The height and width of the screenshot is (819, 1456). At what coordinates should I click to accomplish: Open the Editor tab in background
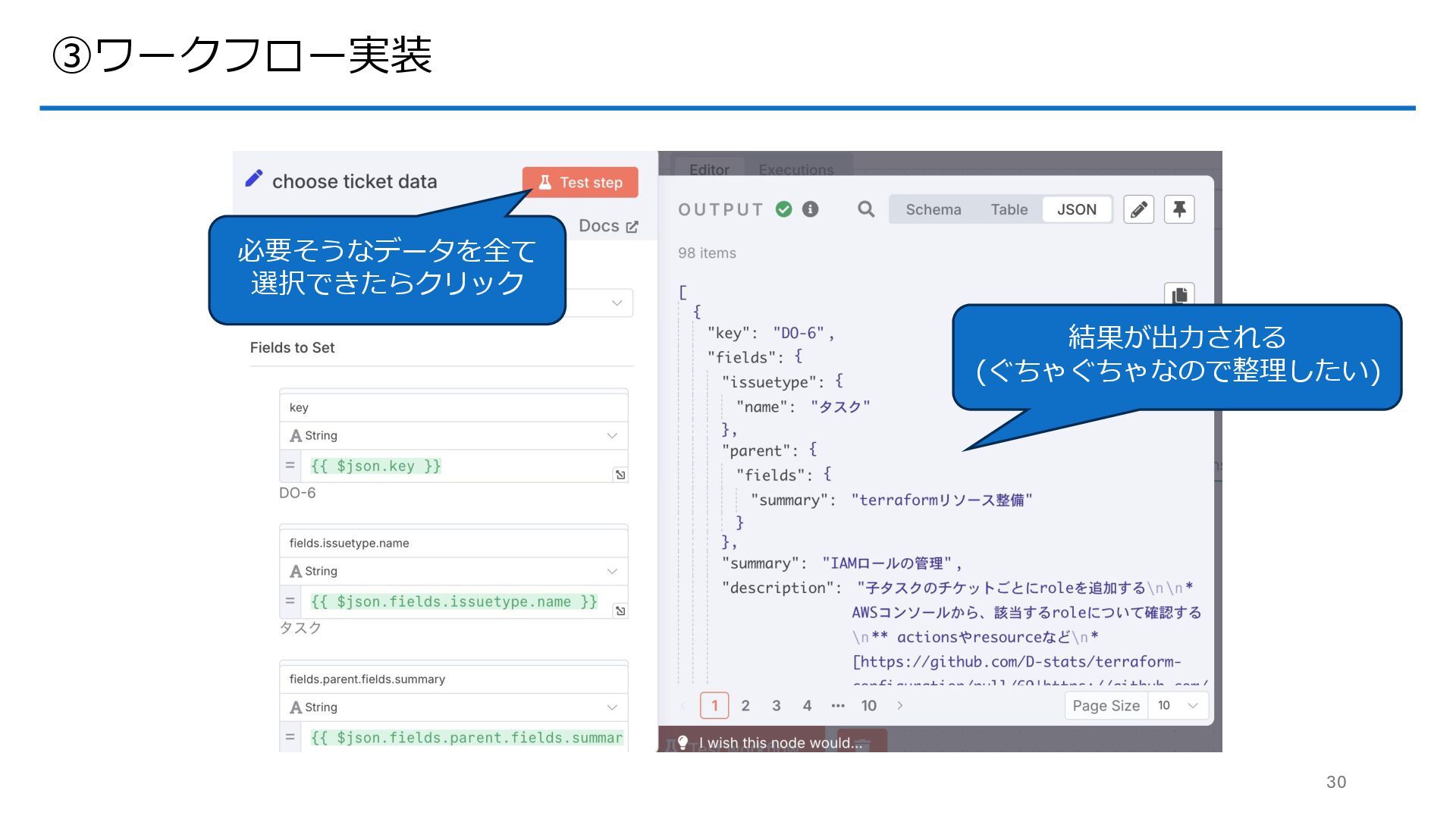pyautogui.click(x=709, y=170)
